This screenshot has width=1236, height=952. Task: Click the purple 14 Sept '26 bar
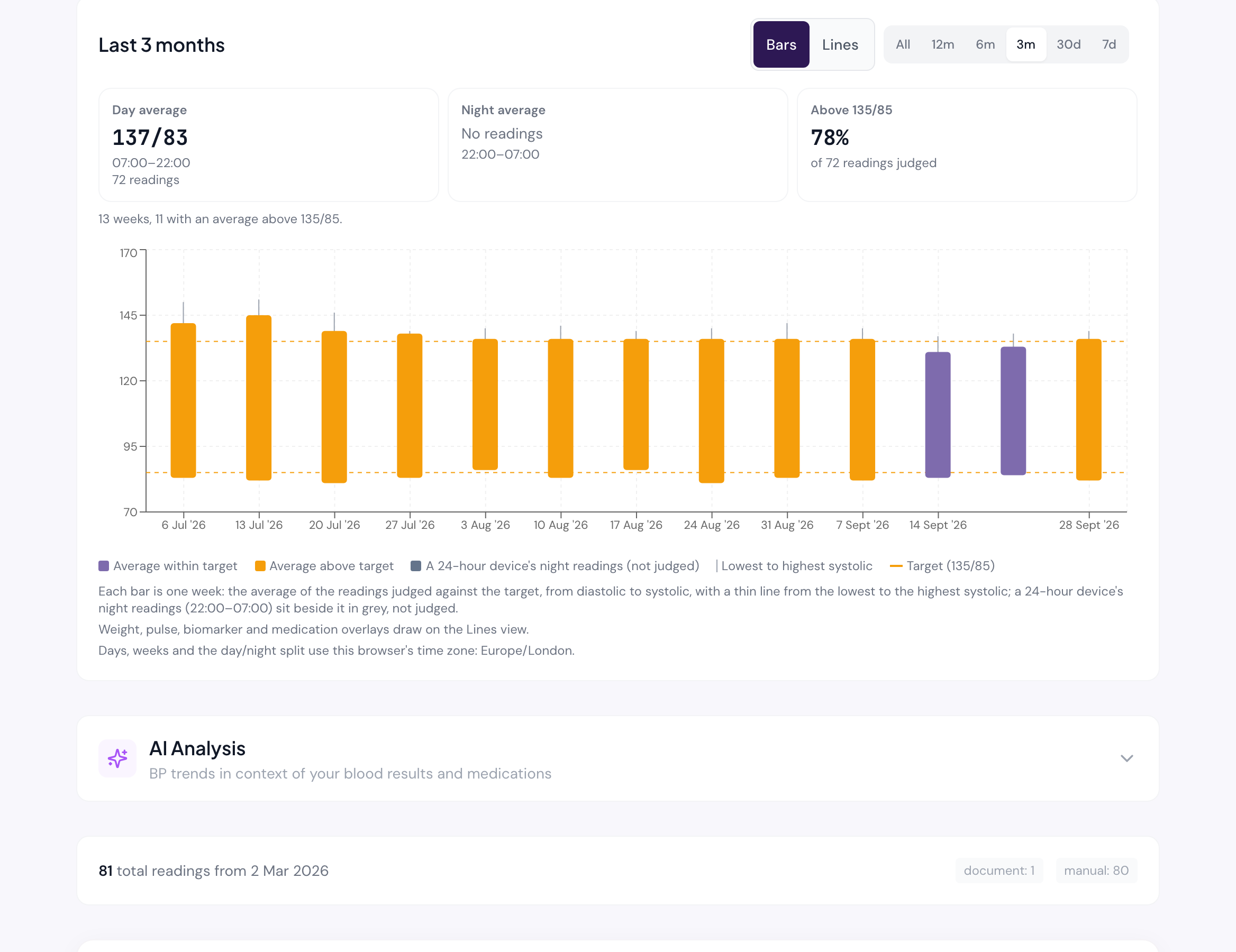coord(938,415)
